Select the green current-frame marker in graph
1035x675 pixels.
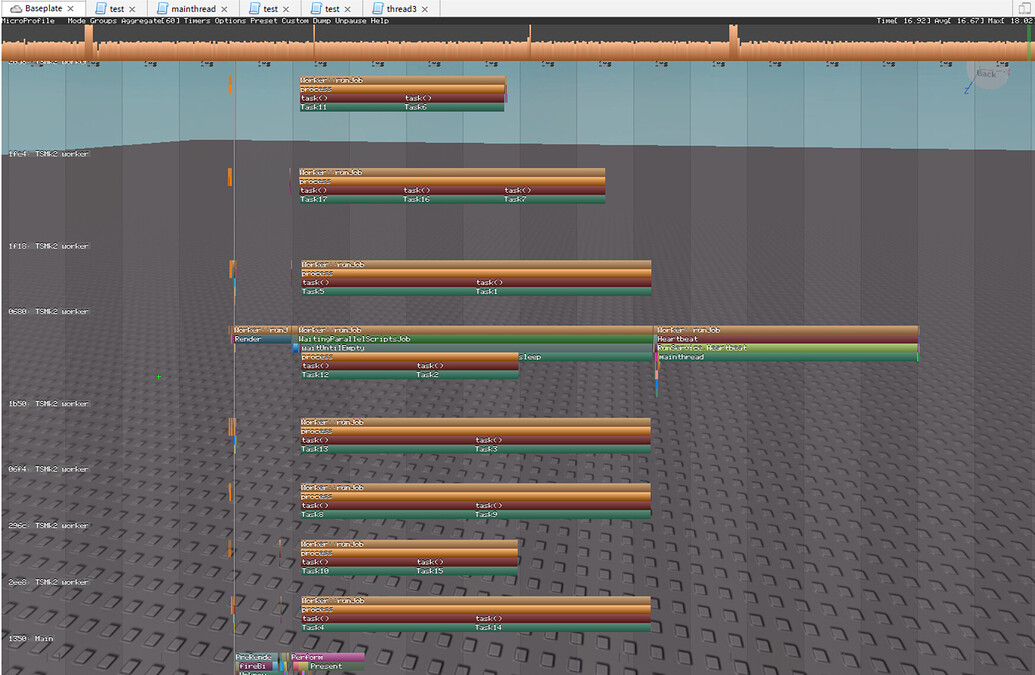pyautogui.click(x=1028, y=42)
